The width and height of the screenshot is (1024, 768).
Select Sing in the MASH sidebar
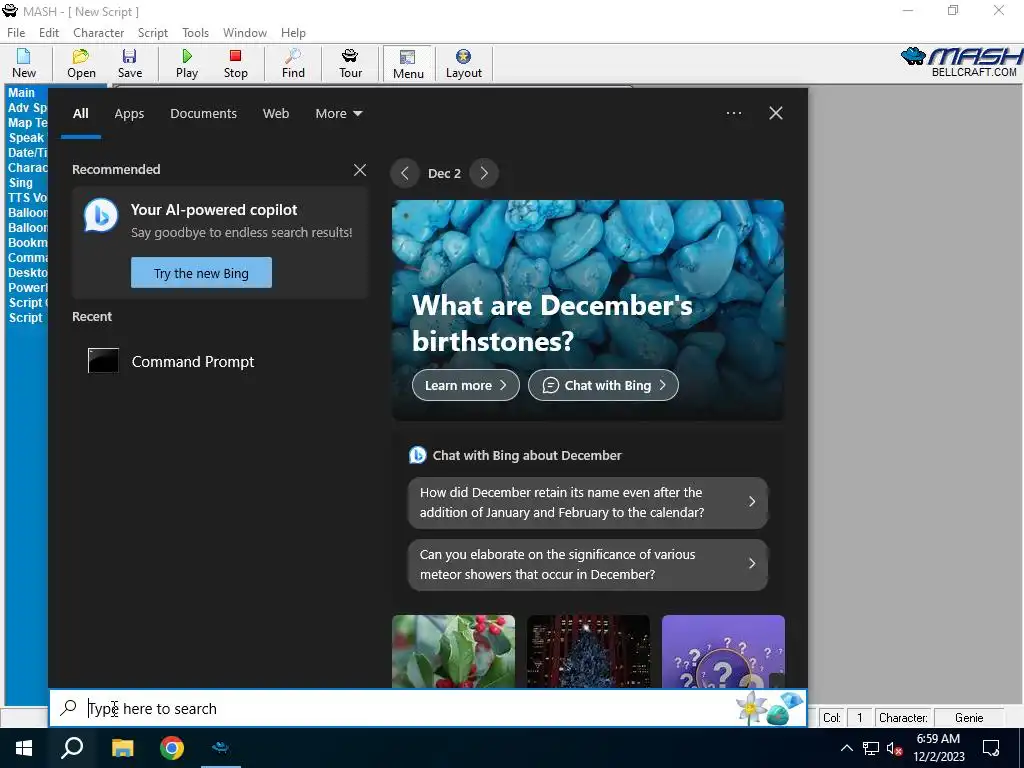(20, 183)
